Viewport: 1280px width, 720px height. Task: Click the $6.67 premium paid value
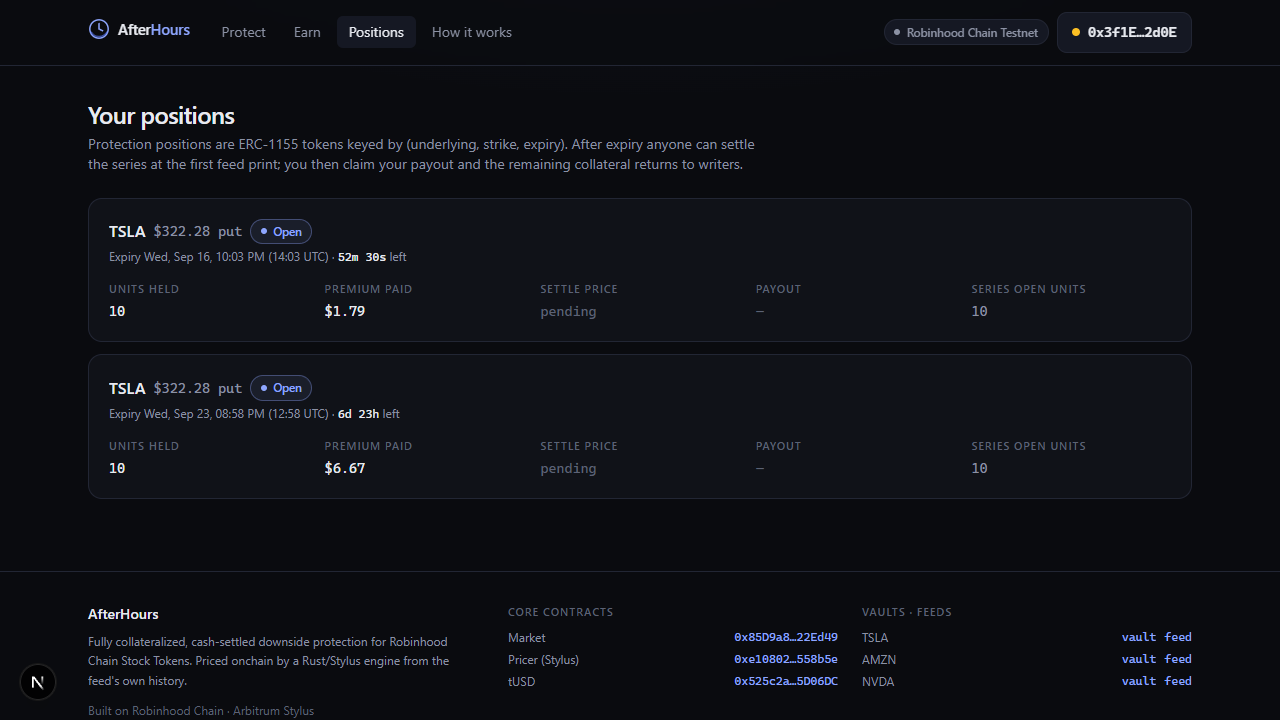click(345, 468)
